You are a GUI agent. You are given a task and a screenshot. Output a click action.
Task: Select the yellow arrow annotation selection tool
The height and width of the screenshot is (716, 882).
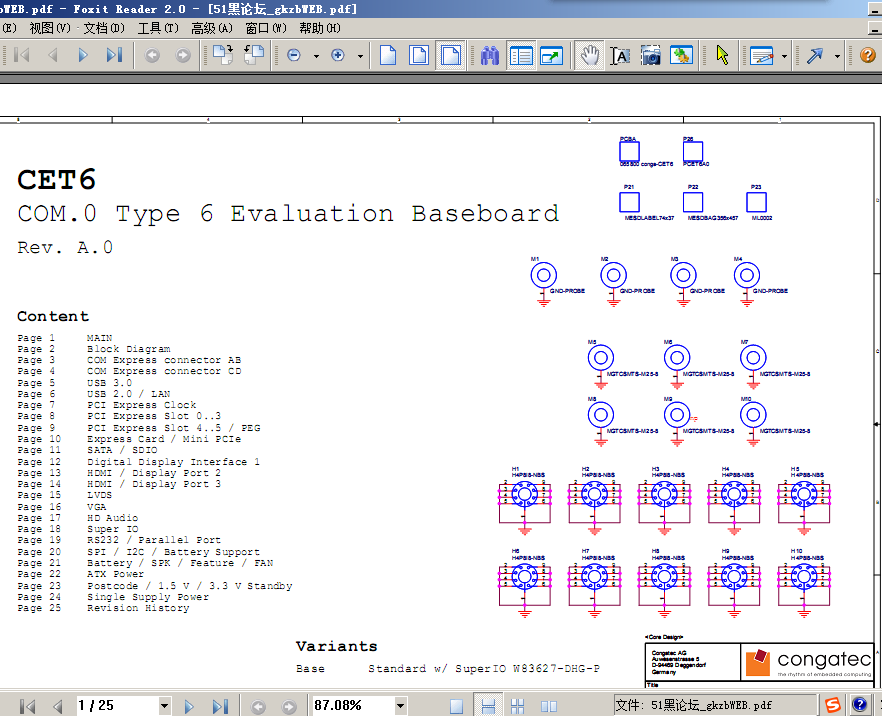(722, 55)
